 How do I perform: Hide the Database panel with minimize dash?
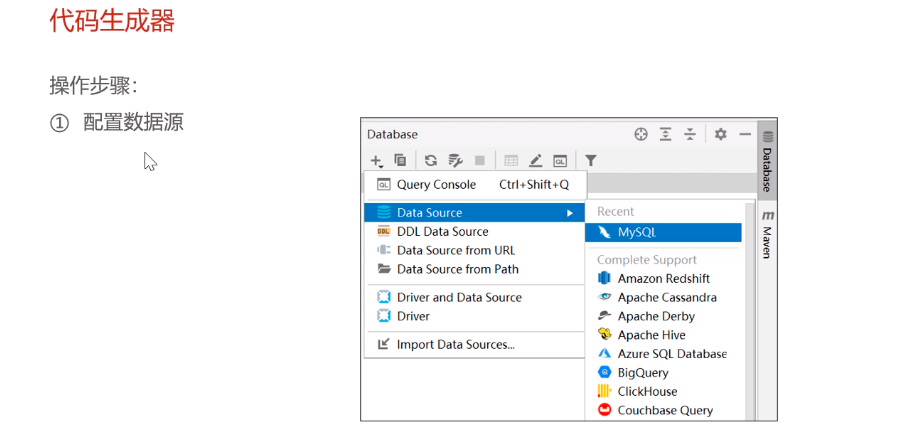click(745, 134)
